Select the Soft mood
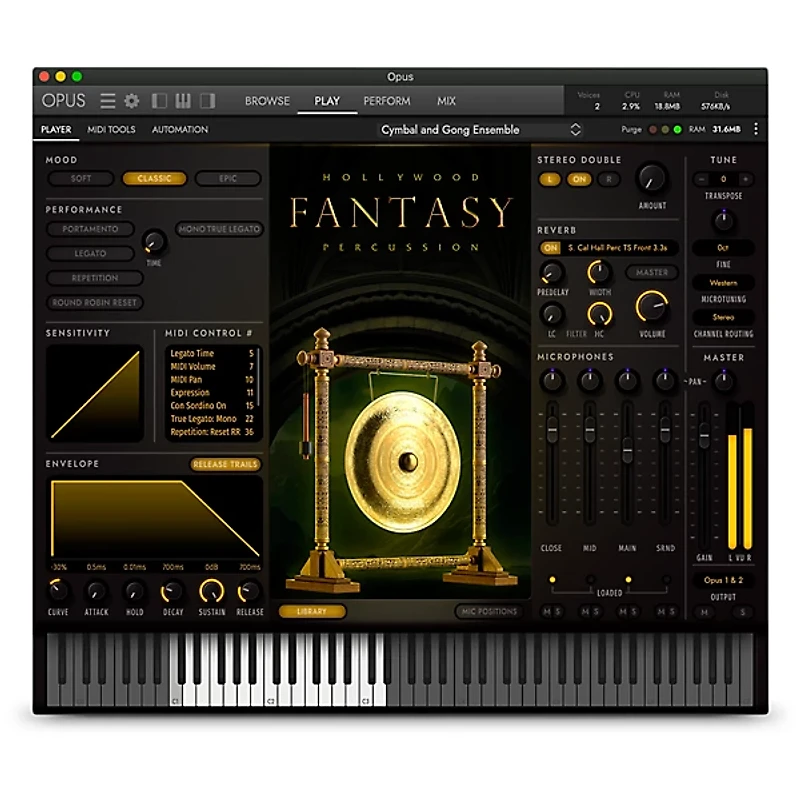800x800 pixels. tap(81, 178)
